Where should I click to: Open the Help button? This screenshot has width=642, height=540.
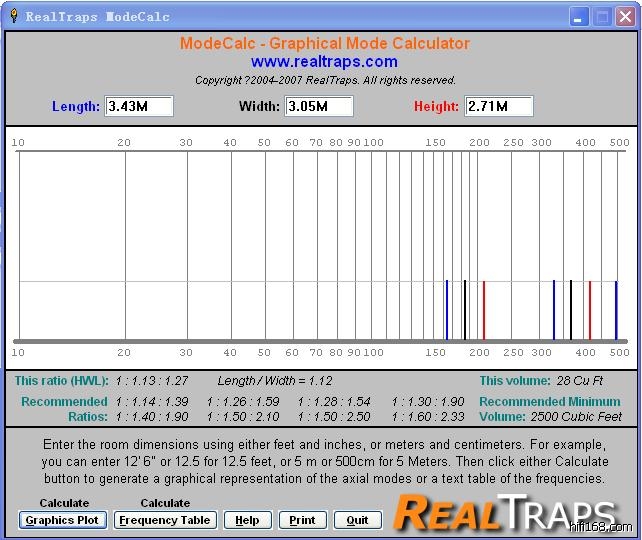point(247,520)
